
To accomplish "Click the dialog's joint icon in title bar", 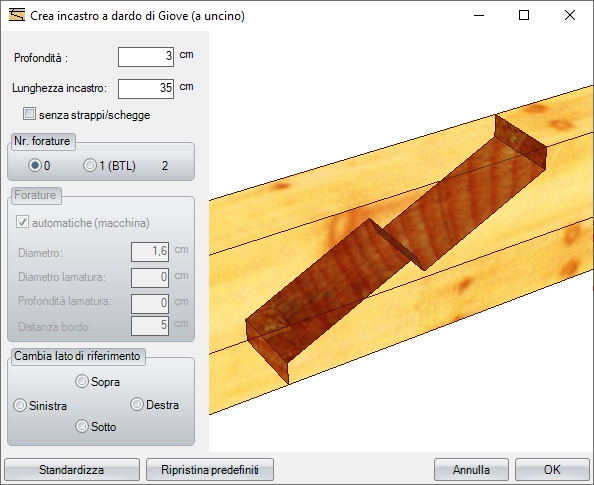I will click(x=17, y=16).
